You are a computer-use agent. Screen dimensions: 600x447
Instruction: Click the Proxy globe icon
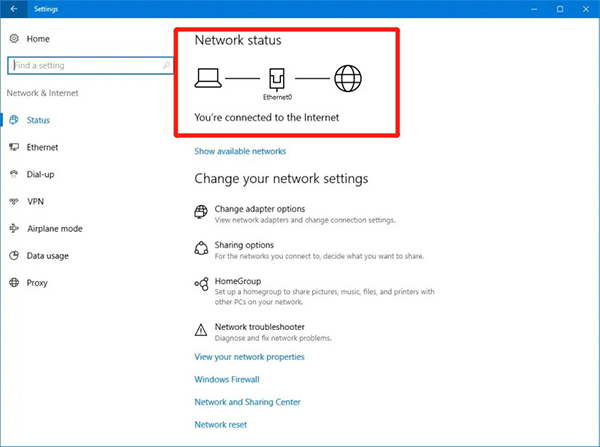coord(14,283)
